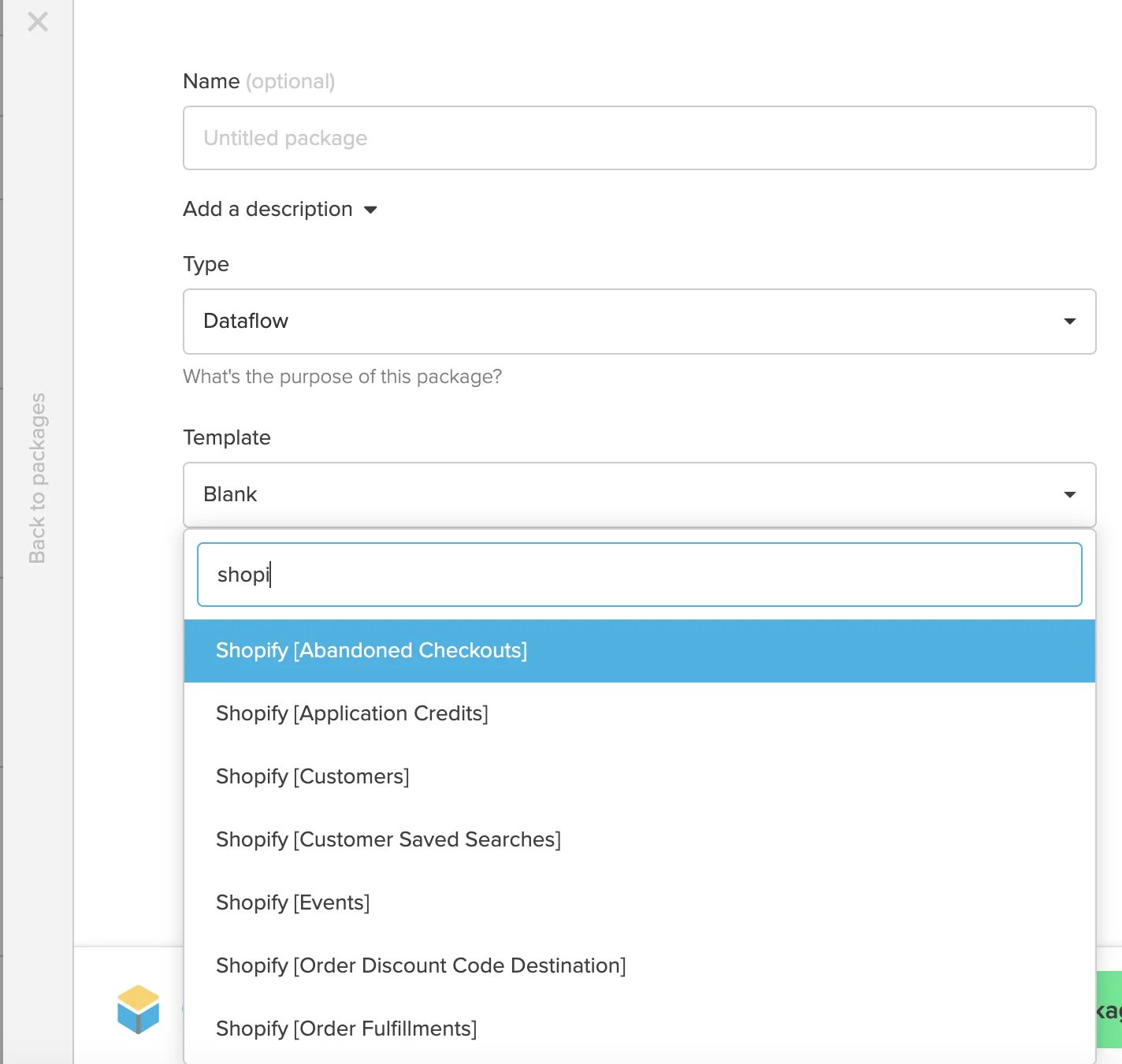
Task: Click the Add a description caret arrow
Action: [x=370, y=210]
